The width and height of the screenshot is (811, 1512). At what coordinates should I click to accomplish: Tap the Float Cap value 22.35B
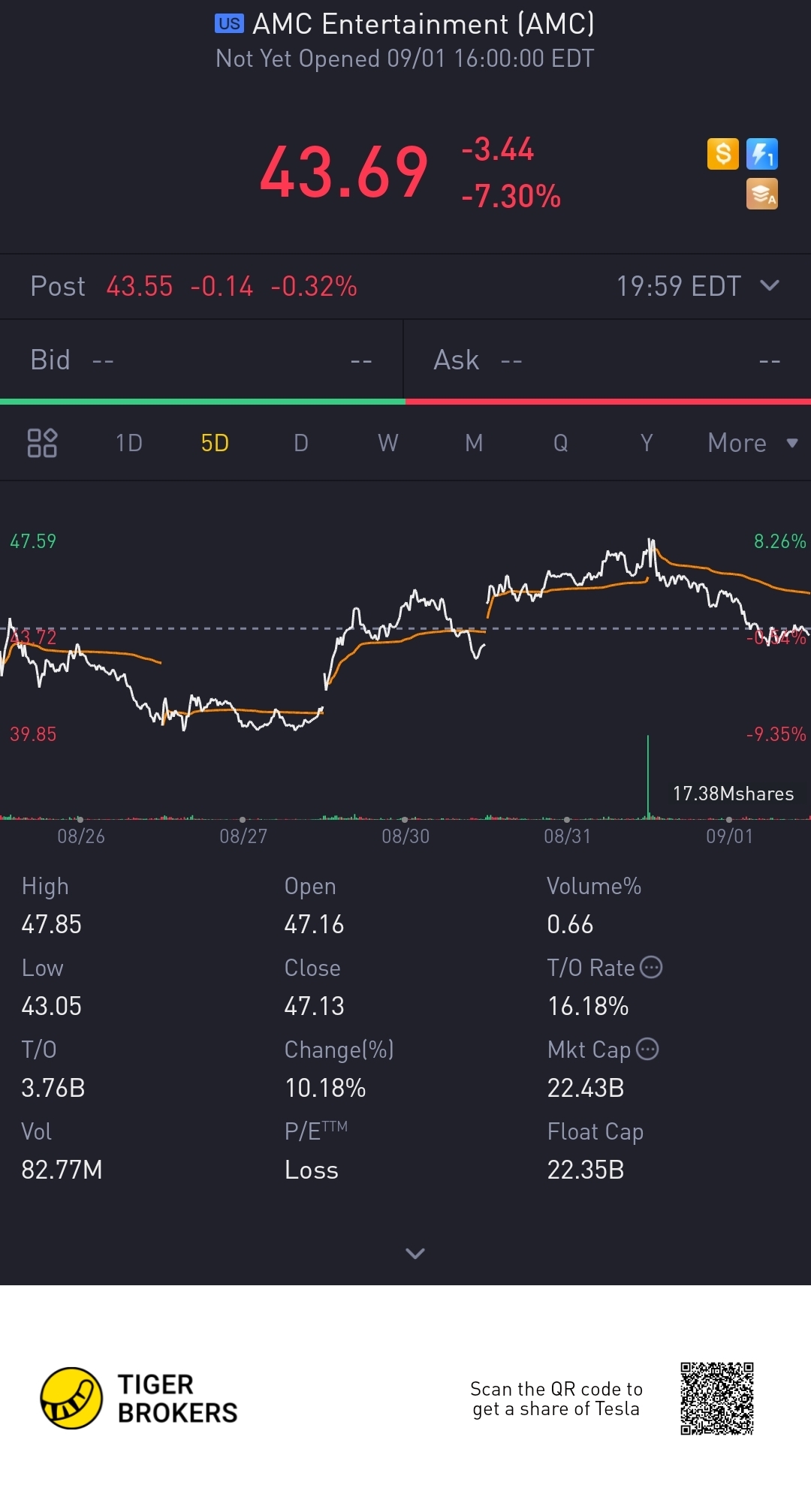pyautogui.click(x=586, y=1170)
